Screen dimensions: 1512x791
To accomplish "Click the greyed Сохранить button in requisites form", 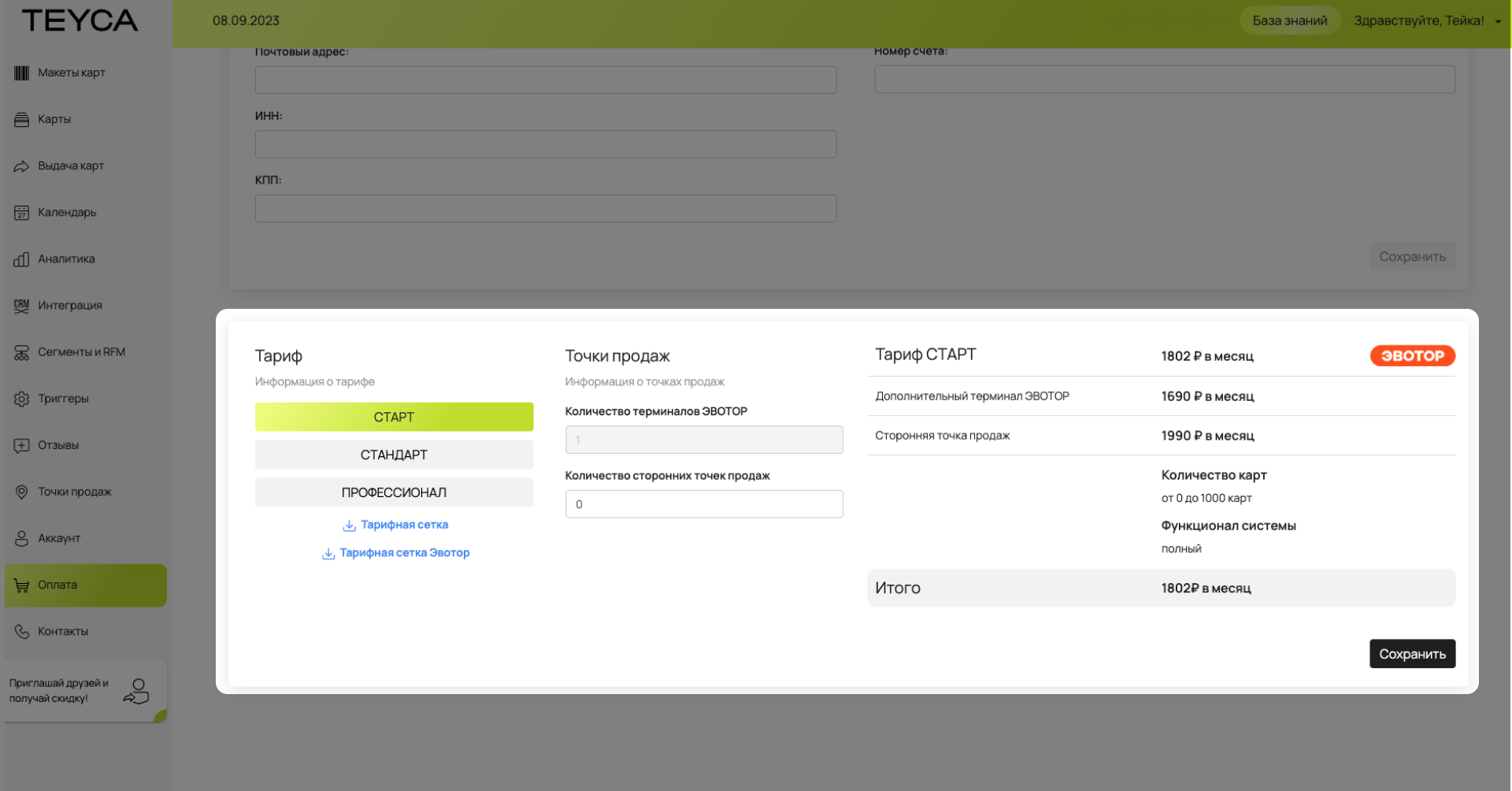I will click(1412, 257).
